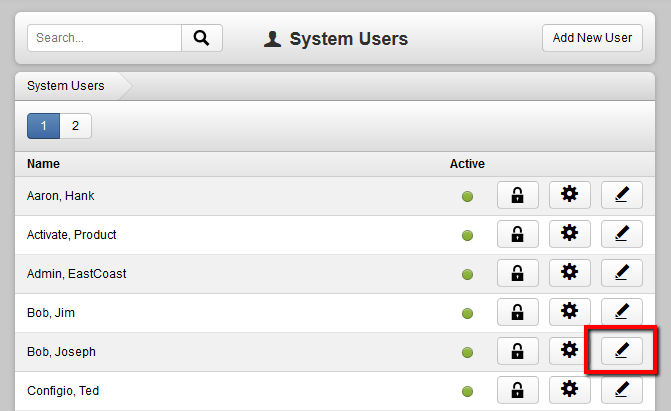Edit Configio, Ted via pencil icon
671x411 pixels.
pos(622,390)
